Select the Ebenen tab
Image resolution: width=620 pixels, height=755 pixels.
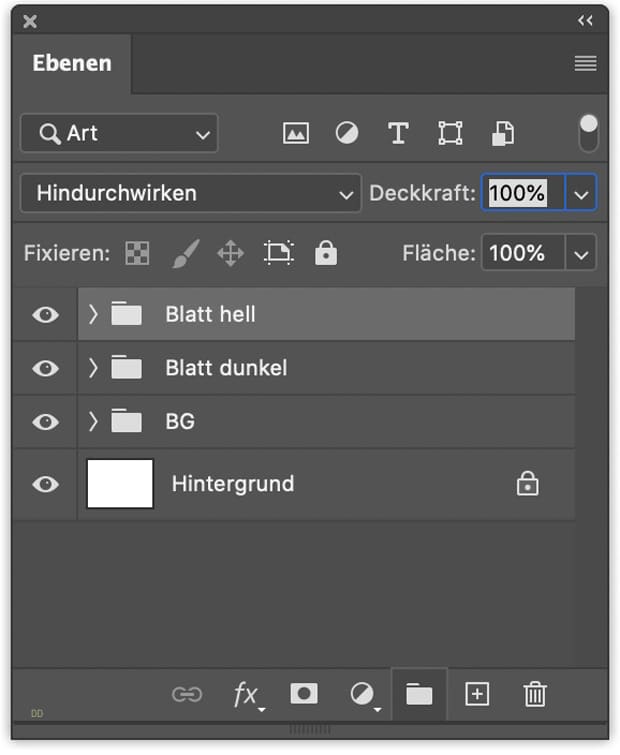(x=72, y=64)
